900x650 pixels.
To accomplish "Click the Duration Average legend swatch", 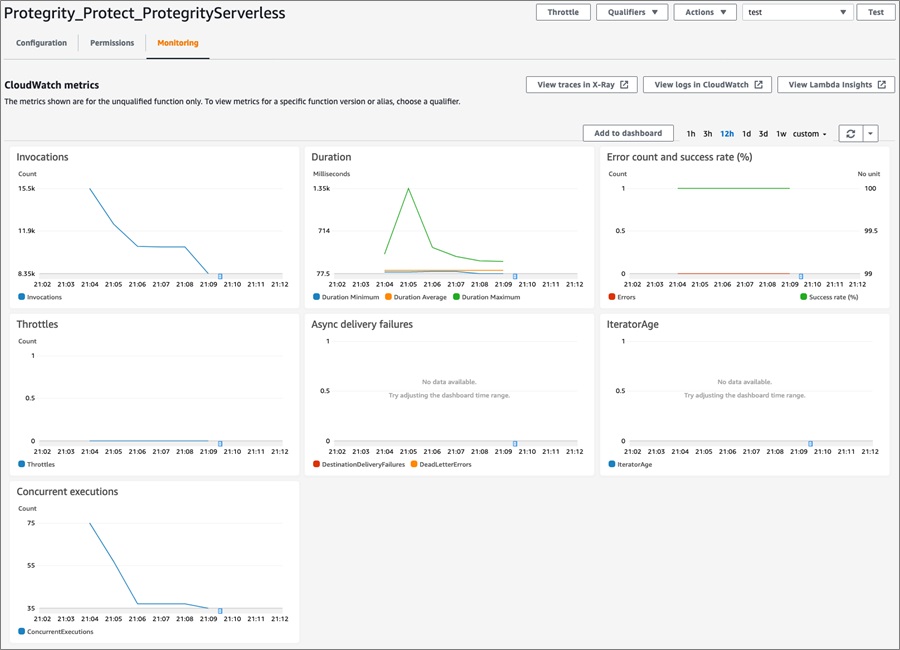I will 389,297.
